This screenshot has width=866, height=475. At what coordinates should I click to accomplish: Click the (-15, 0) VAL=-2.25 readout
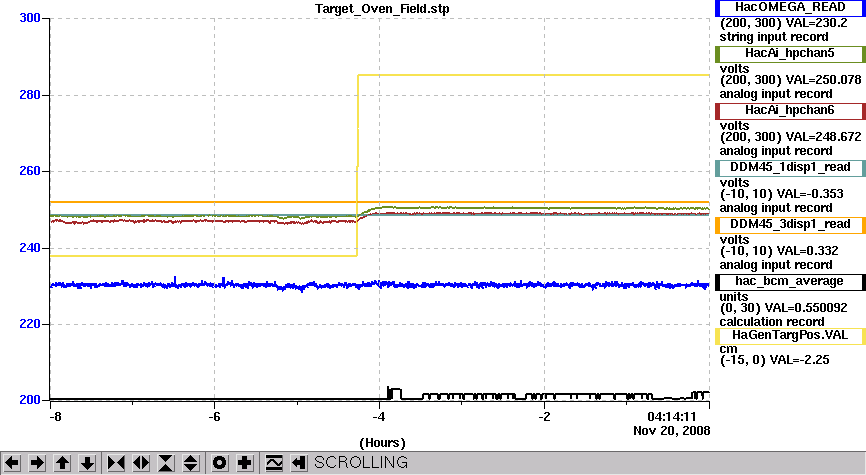pyautogui.click(x=774, y=360)
